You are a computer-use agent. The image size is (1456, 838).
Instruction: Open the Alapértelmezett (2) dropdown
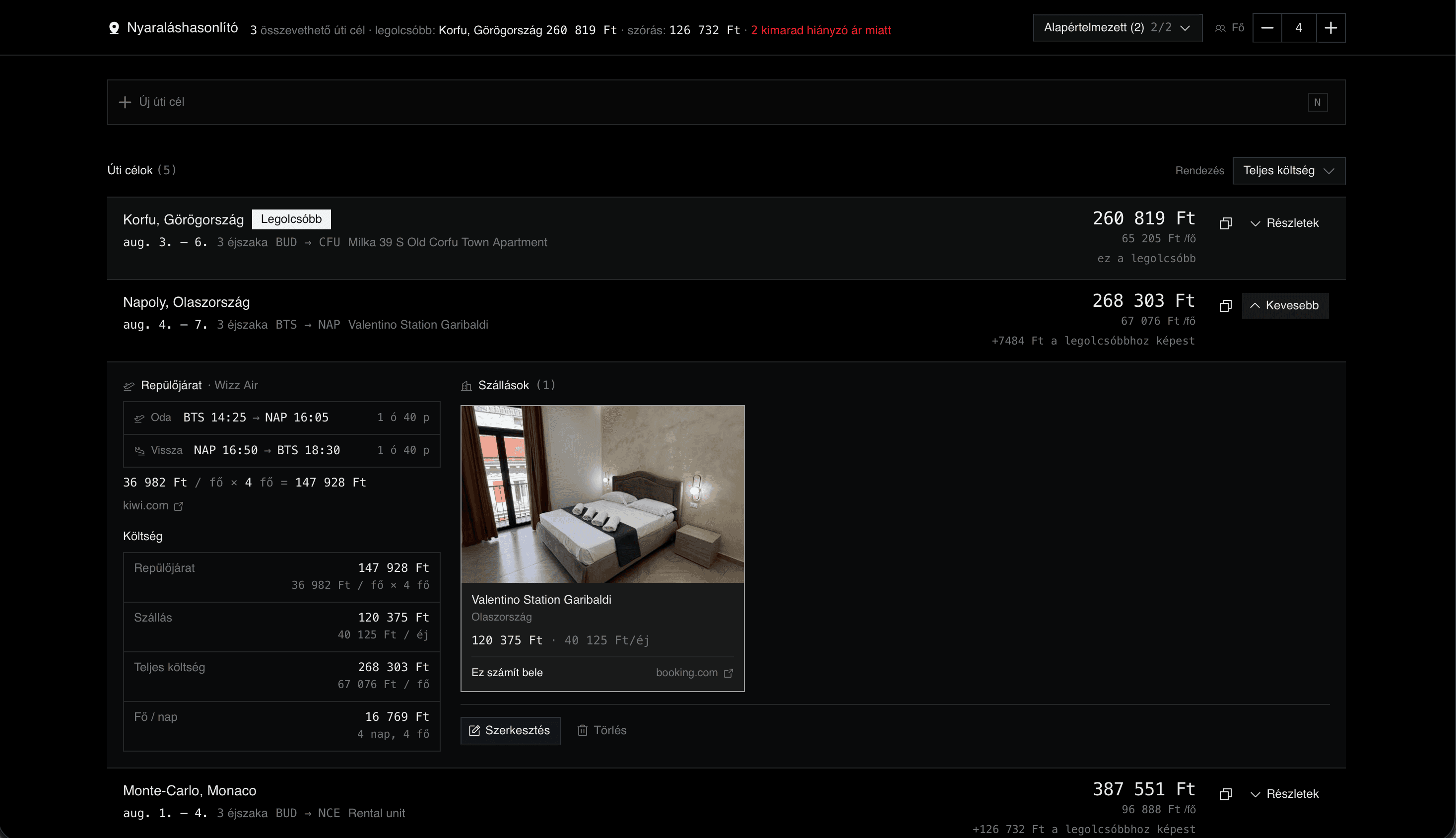click(1117, 28)
